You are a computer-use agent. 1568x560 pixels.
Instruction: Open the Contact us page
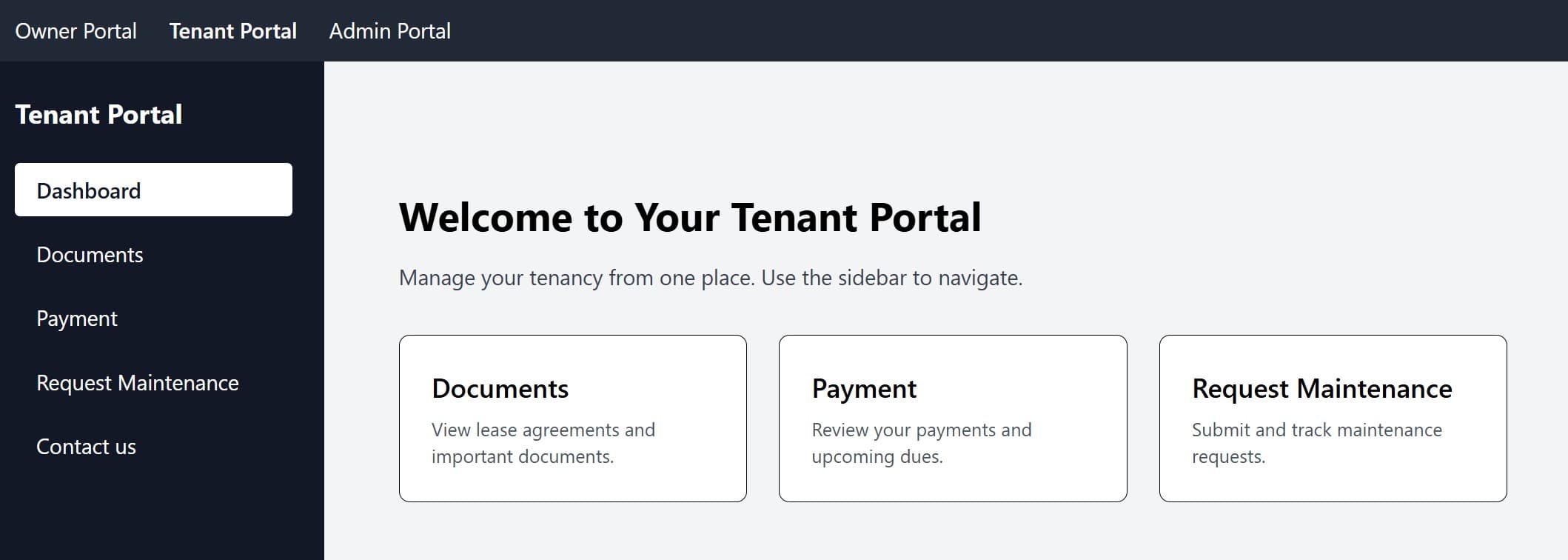(87, 447)
